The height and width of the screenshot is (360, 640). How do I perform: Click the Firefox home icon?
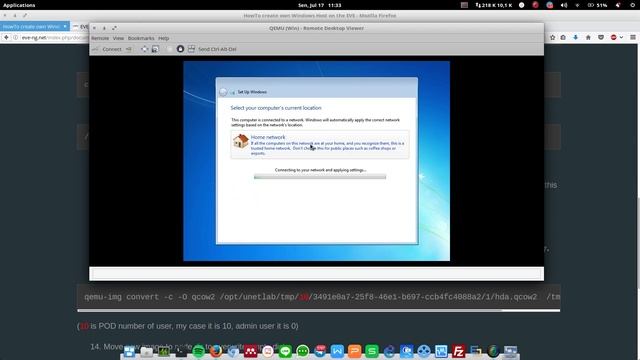click(x=588, y=38)
